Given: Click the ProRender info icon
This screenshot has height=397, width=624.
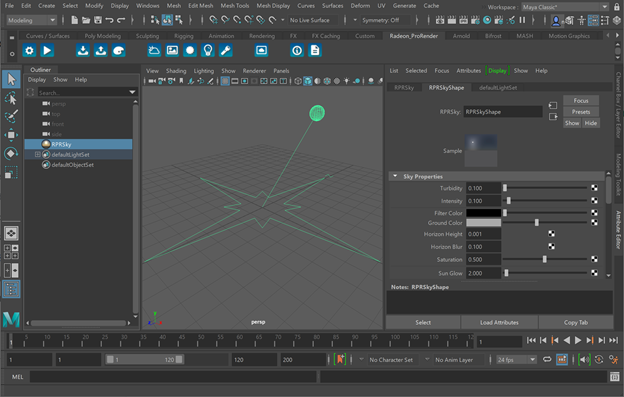Looking at the screenshot, I should coord(297,51).
